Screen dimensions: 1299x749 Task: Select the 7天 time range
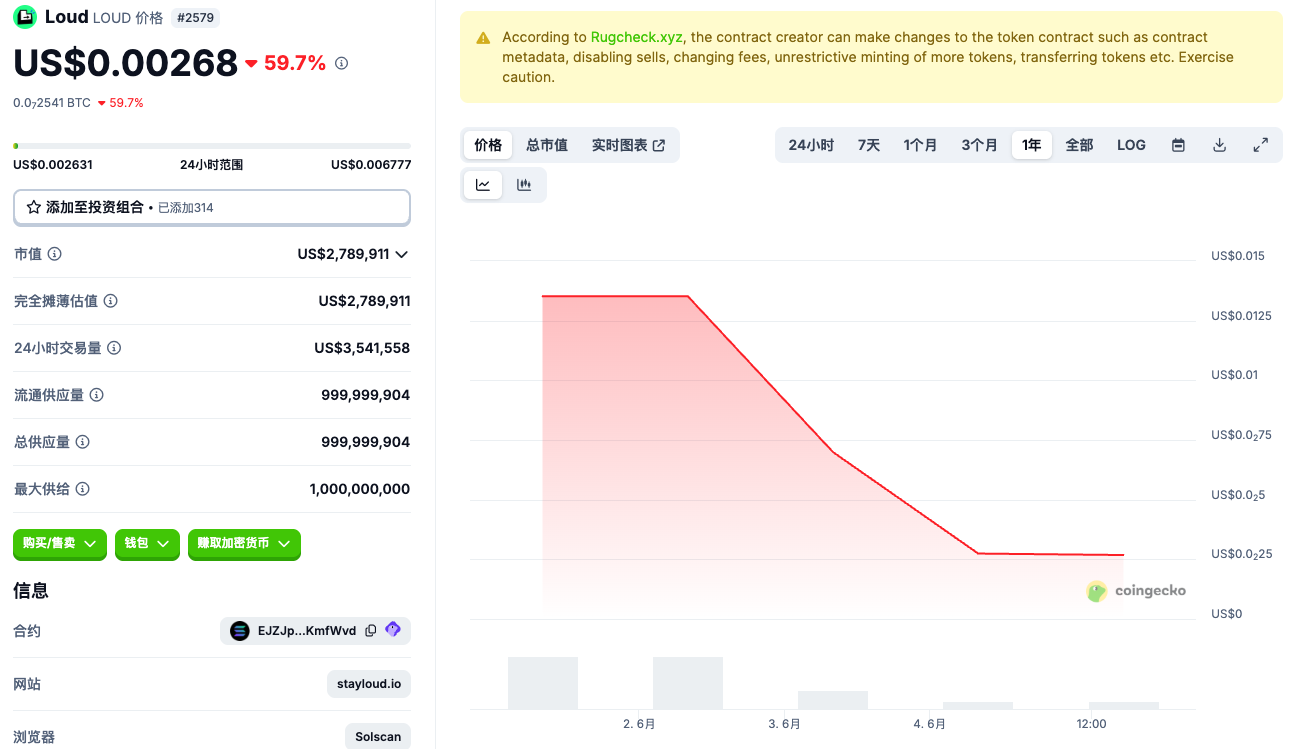click(x=868, y=145)
